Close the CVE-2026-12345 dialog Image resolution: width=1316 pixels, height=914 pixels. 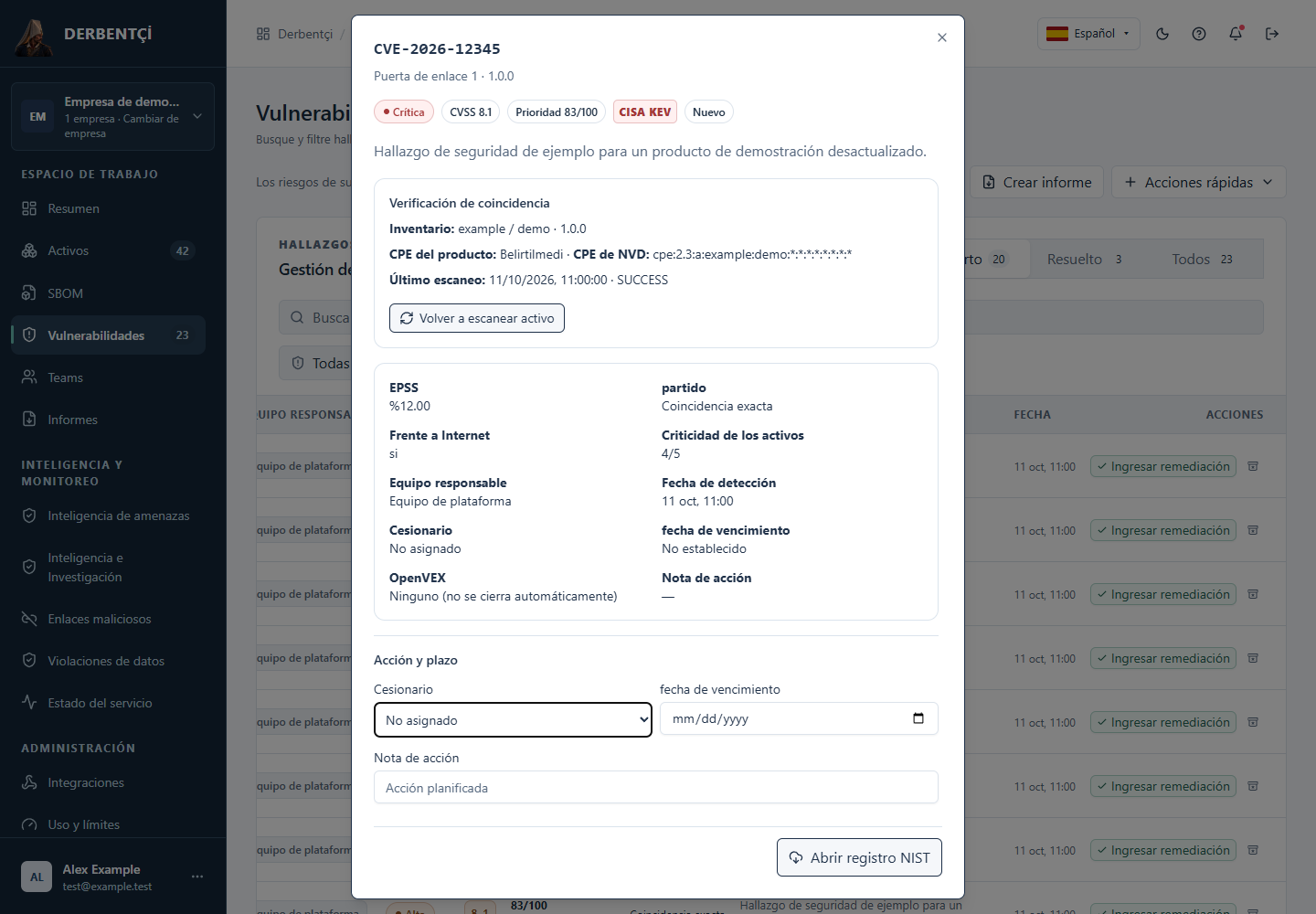point(941,37)
